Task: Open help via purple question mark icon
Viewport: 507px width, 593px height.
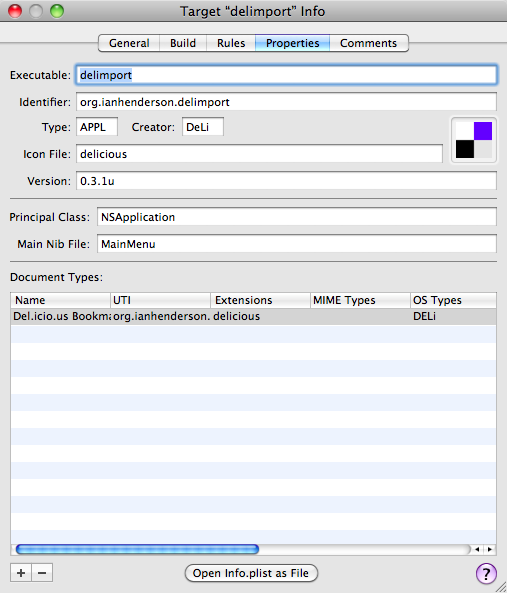Action: (x=486, y=573)
